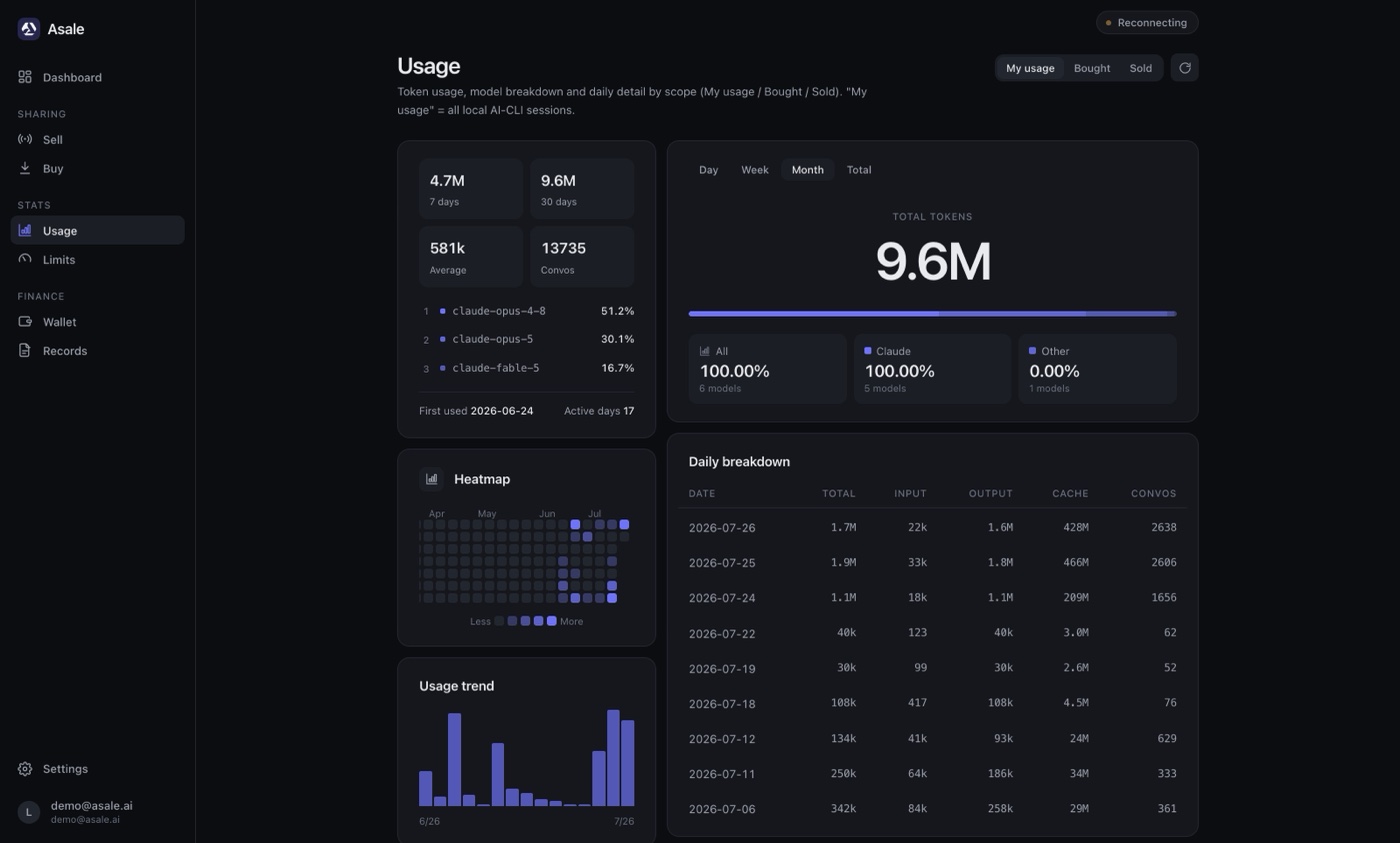Click the Heatmap panel chart icon

tap(431, 479)
